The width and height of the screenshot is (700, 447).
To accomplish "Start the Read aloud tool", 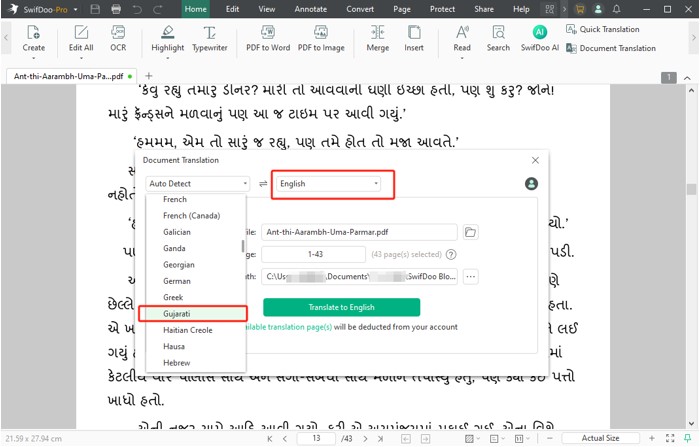I will pyautogui.click(x=462, y=39).
